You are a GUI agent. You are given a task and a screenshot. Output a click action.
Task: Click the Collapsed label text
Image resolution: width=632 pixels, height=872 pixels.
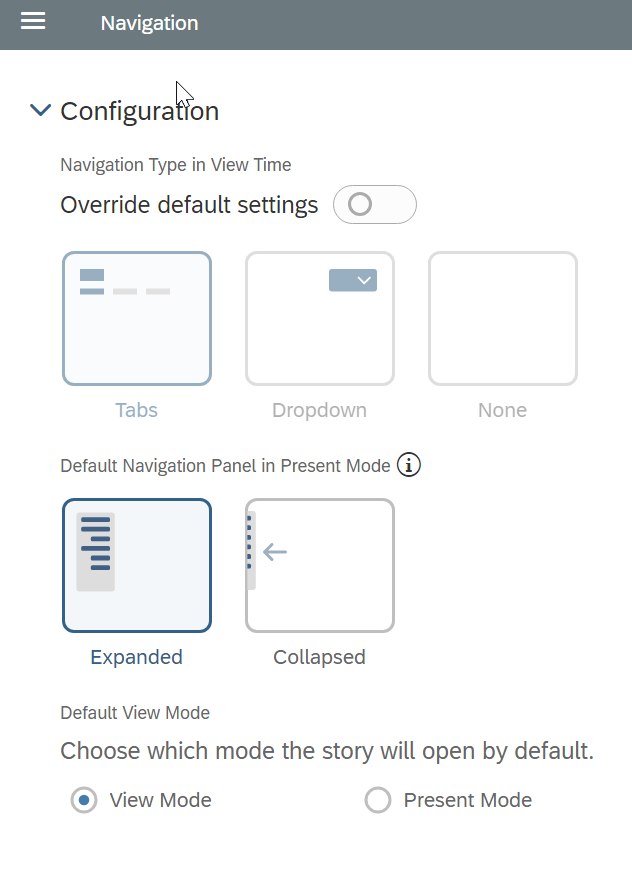pyautogui.click(x=320, y=657)
